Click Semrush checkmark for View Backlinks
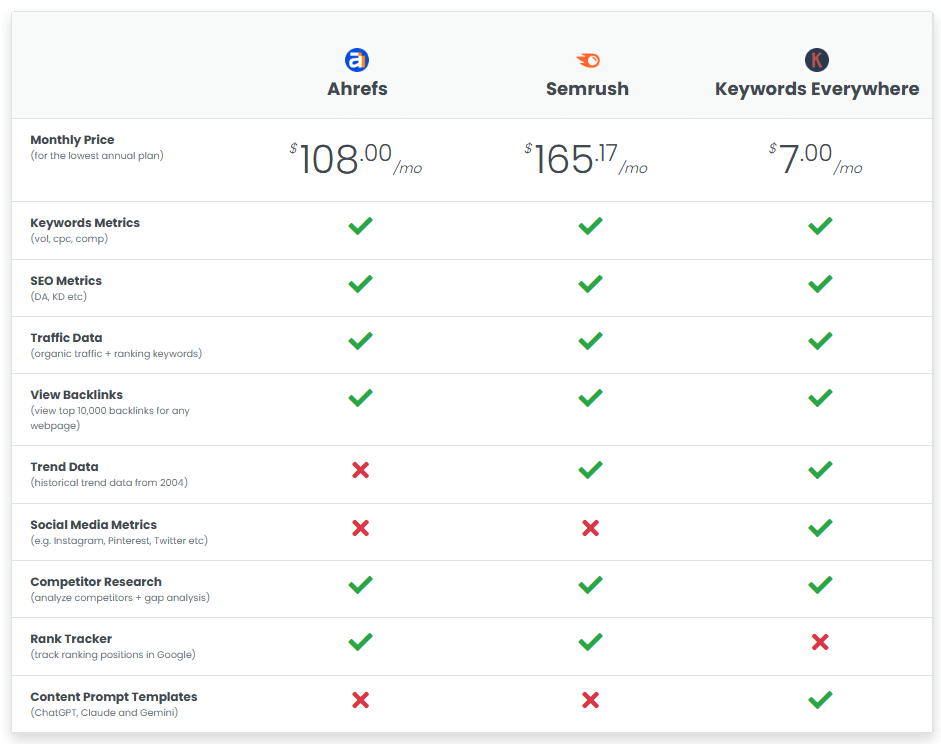Image resolution: width=941 pixels, height=744 pixels. 591,398
